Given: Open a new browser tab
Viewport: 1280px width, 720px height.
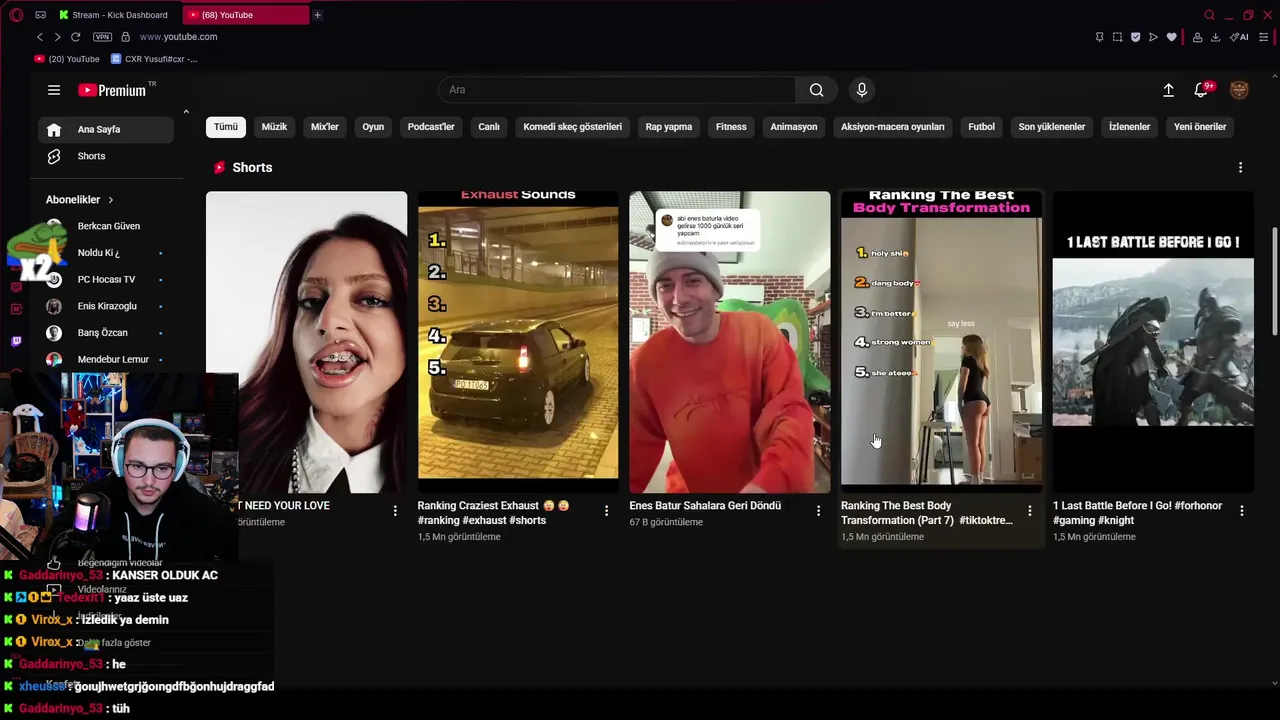Looking at the screenshot, I should click(317, 15).
